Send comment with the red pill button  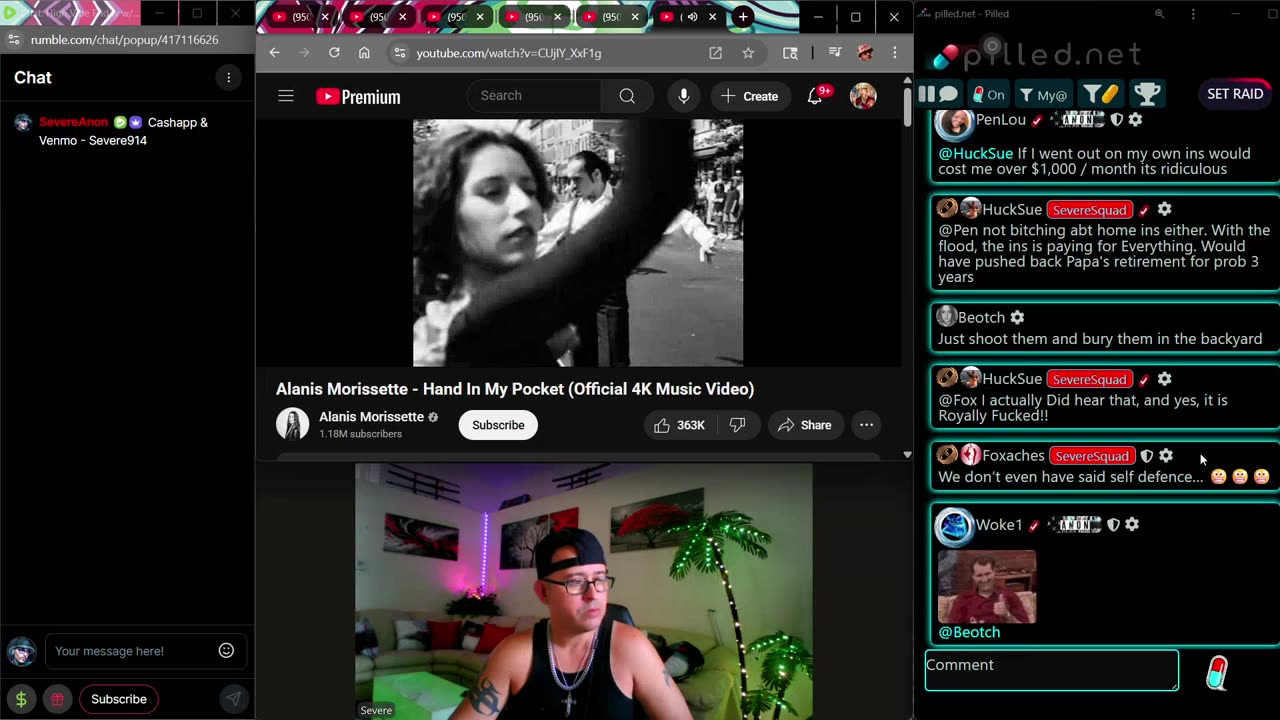tap(1217, 672)
